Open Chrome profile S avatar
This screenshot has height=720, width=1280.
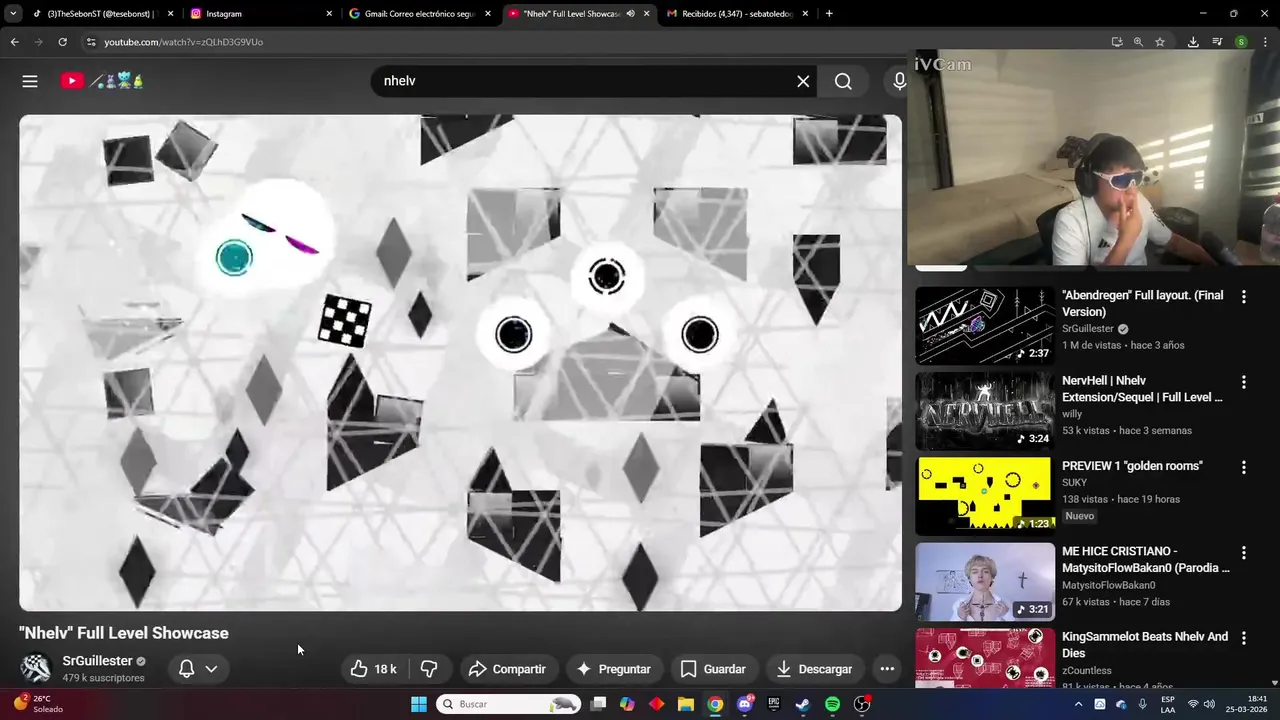pyautogui.click(x=1241, y=42)
